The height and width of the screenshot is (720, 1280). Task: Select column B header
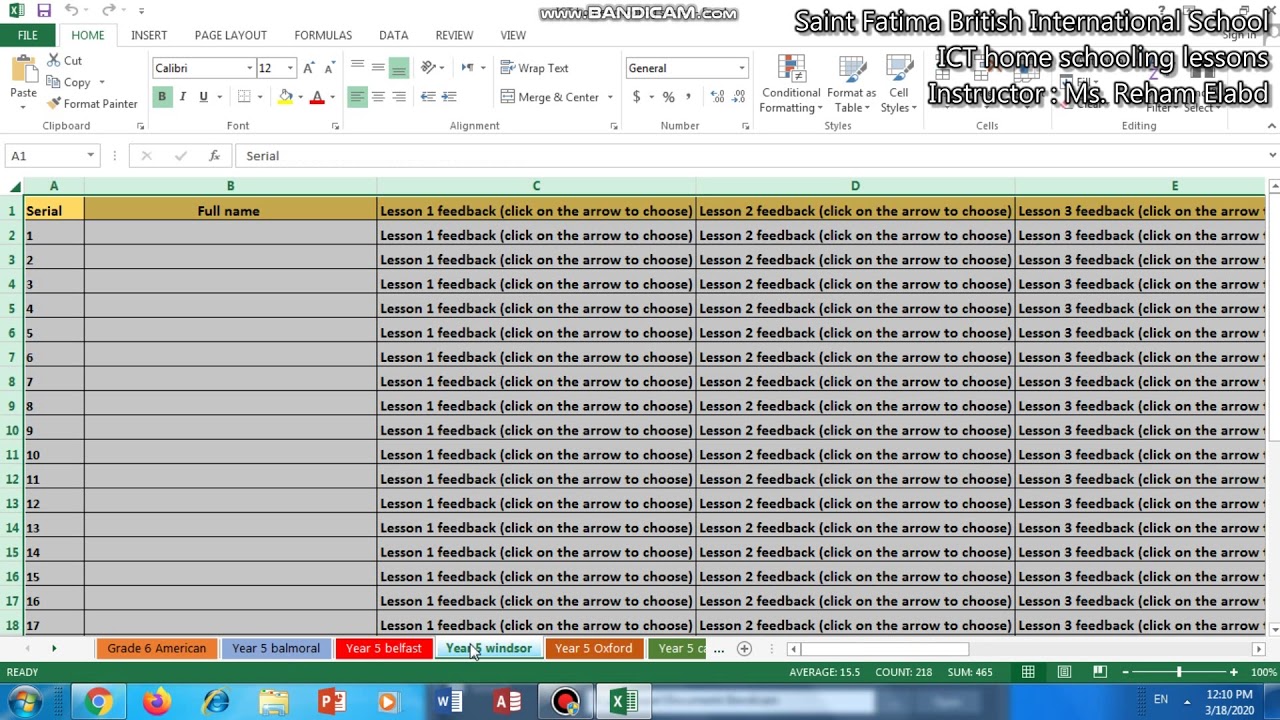point(230,186)
